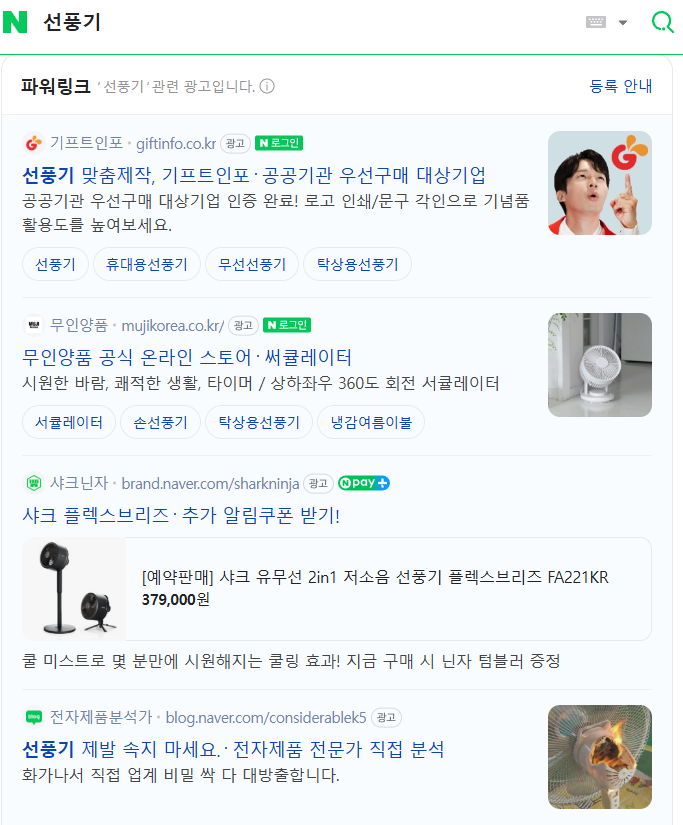
Task: Click the green Naver N logo
Action: (x=15, y=22)
